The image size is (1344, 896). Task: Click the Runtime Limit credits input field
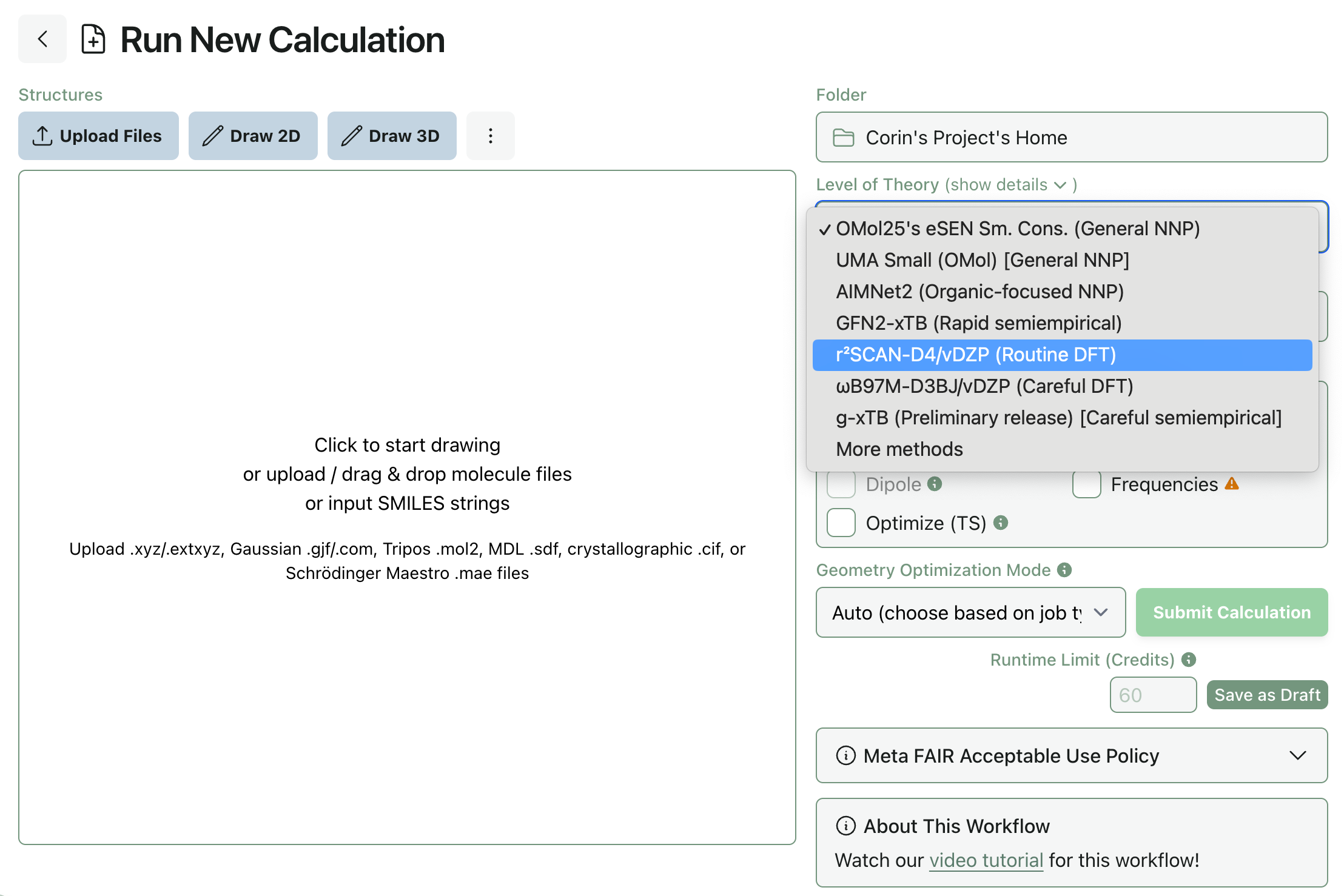pyautogui.click(x=1152, y=695)
